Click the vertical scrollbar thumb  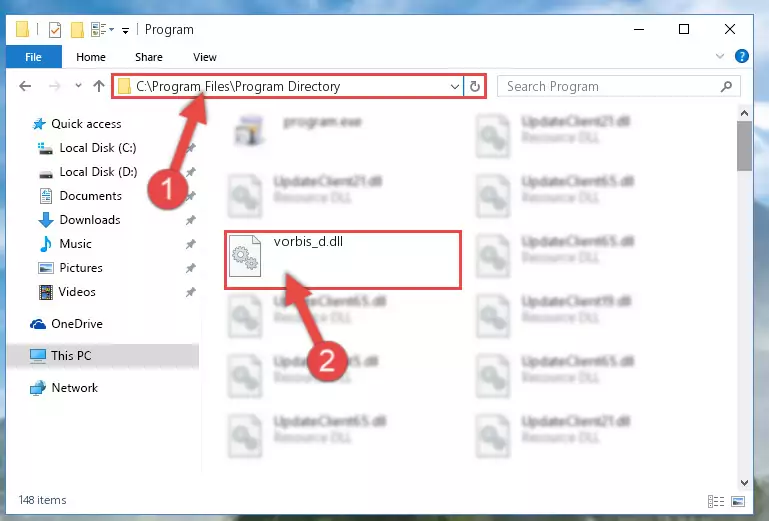744,146
